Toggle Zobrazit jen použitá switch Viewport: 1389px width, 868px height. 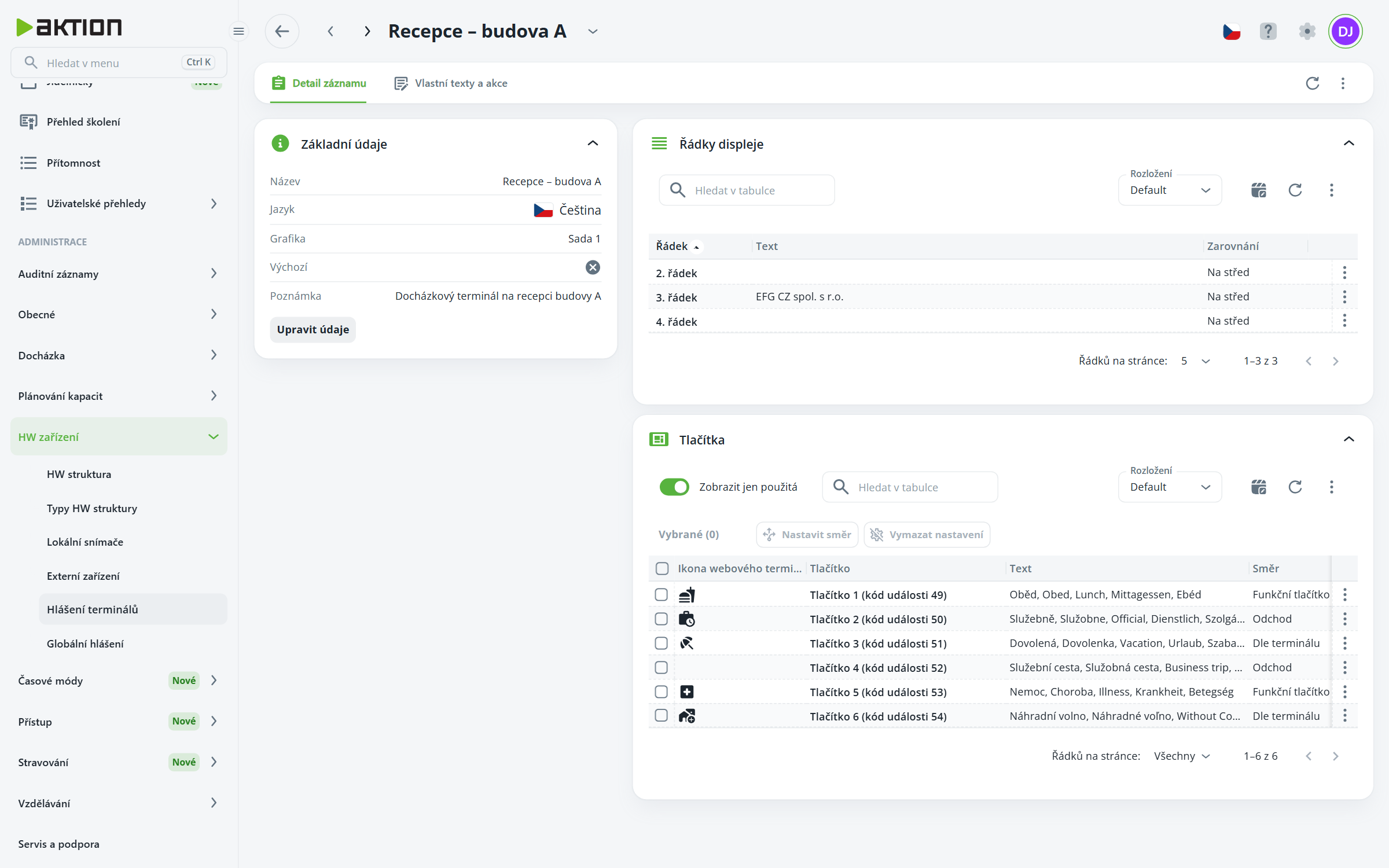(x=674, y=487)
